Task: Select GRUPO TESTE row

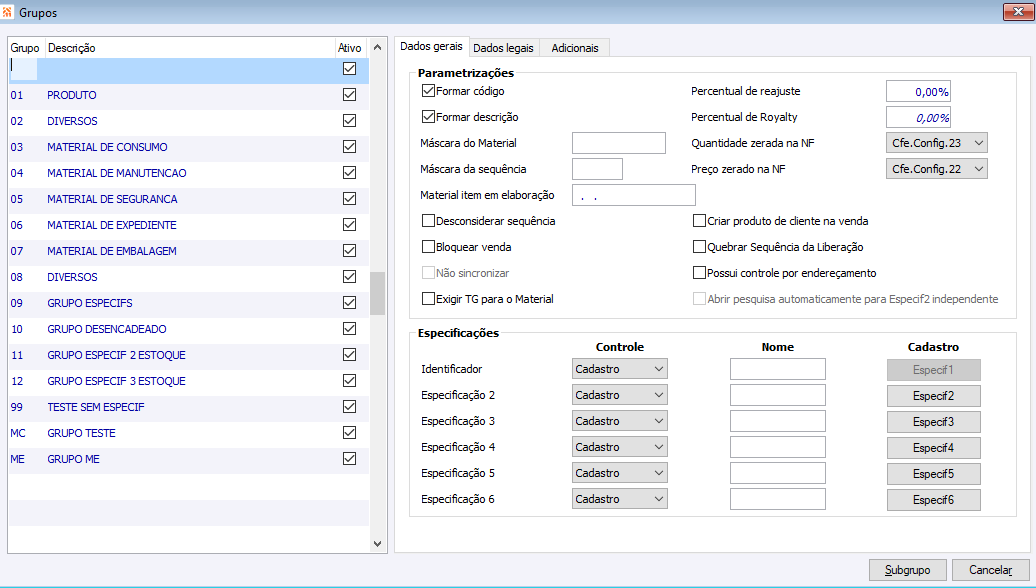Action: [x=188, y=433]
